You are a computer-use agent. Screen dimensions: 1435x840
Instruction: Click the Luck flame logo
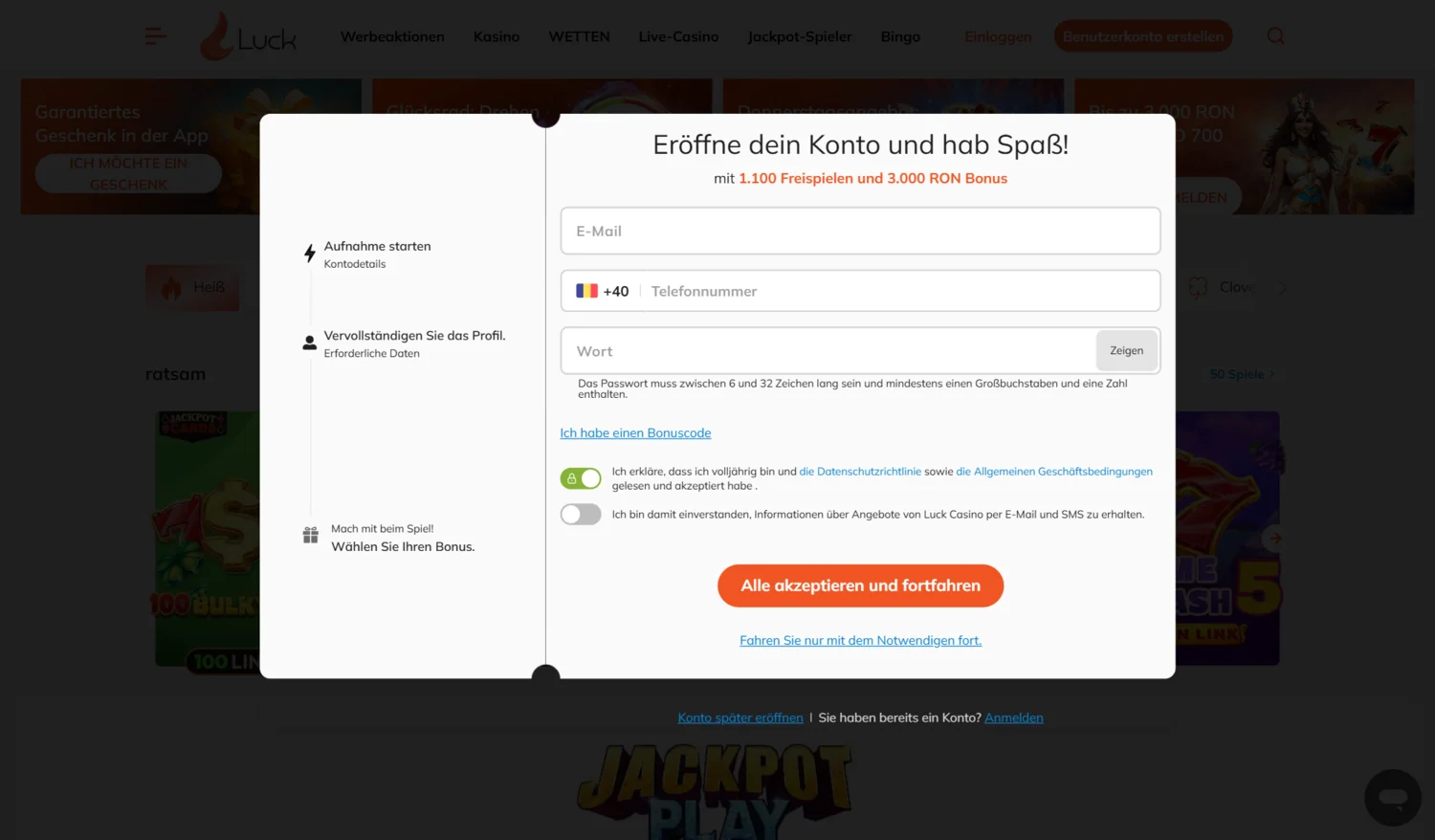(x=217, y=37)
